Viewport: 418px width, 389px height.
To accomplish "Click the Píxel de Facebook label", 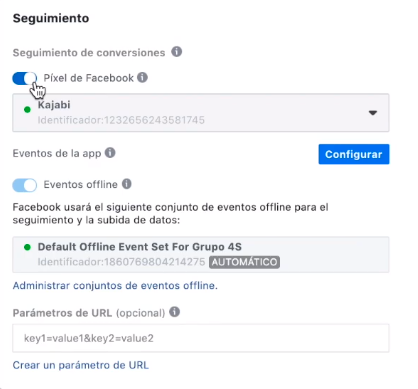I will coord(89,78).
